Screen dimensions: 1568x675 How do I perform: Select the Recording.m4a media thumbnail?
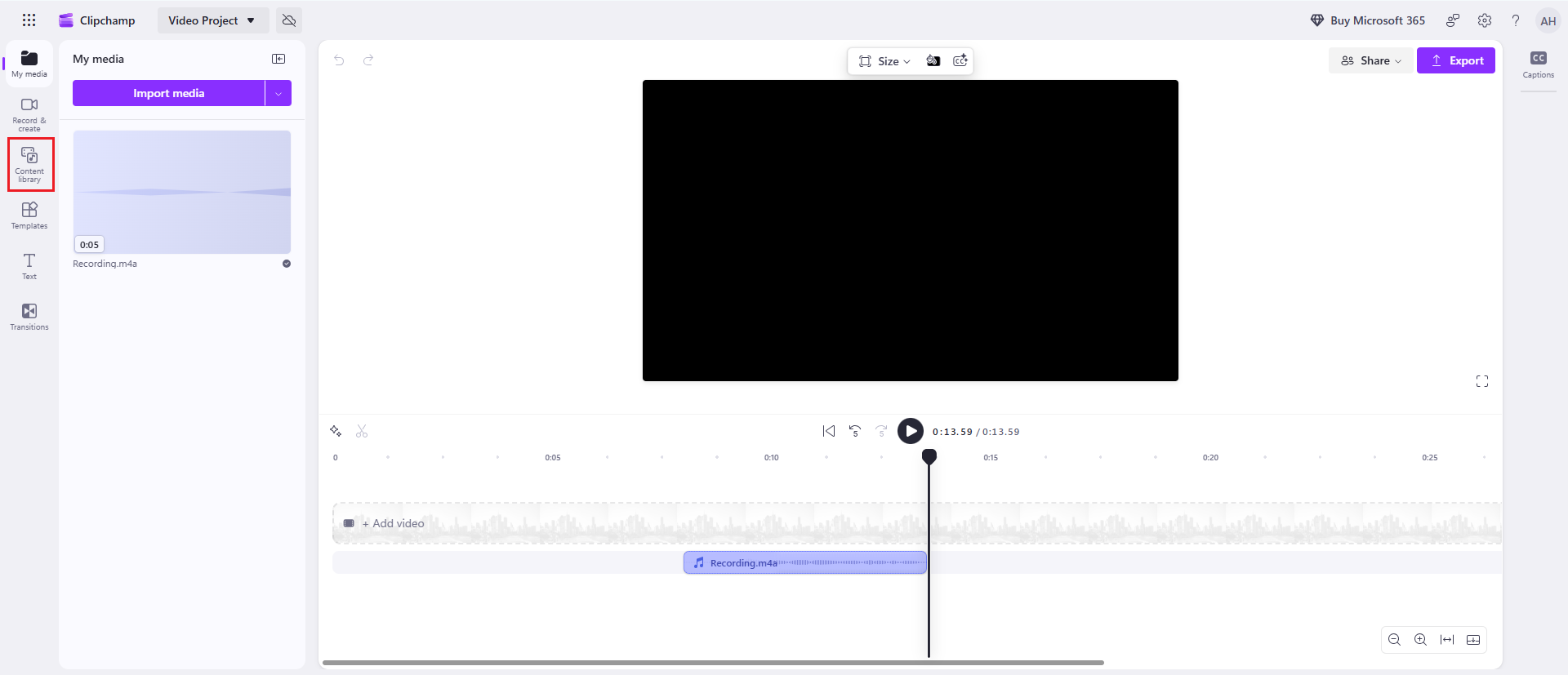pyautogui.click(x=182, y=192)
